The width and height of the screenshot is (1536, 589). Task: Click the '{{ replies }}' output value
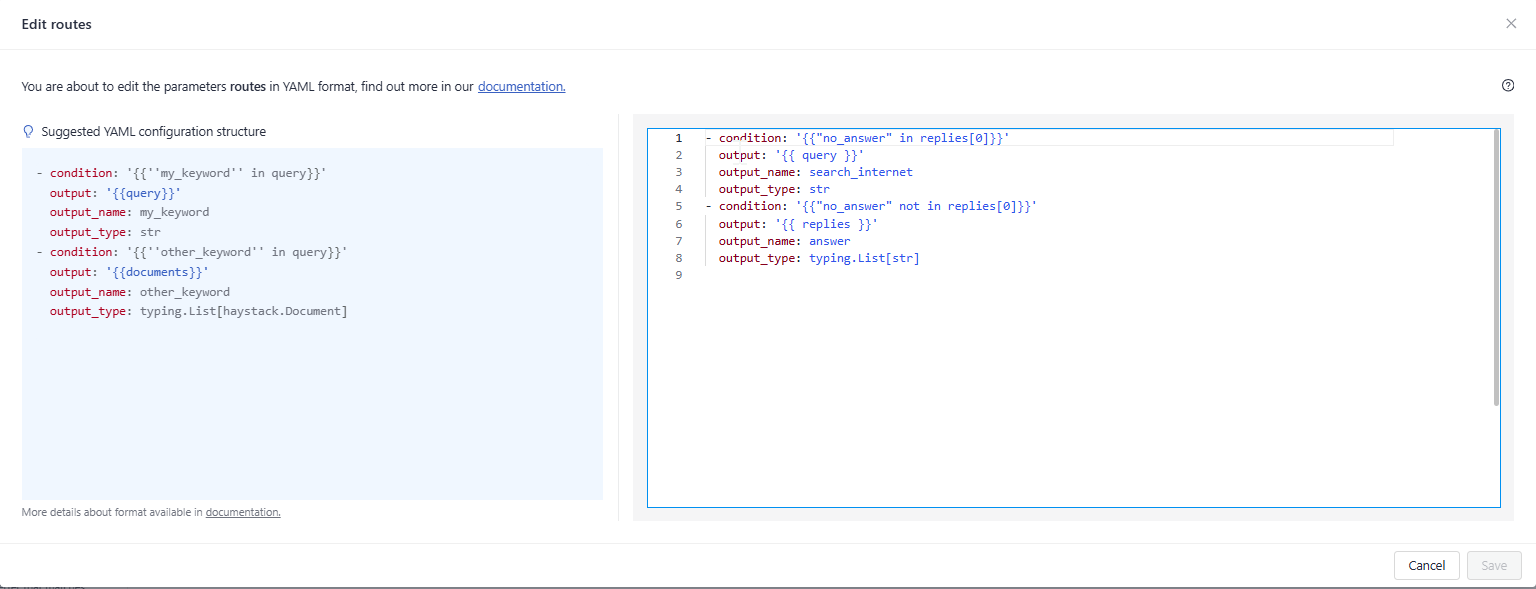825,224
